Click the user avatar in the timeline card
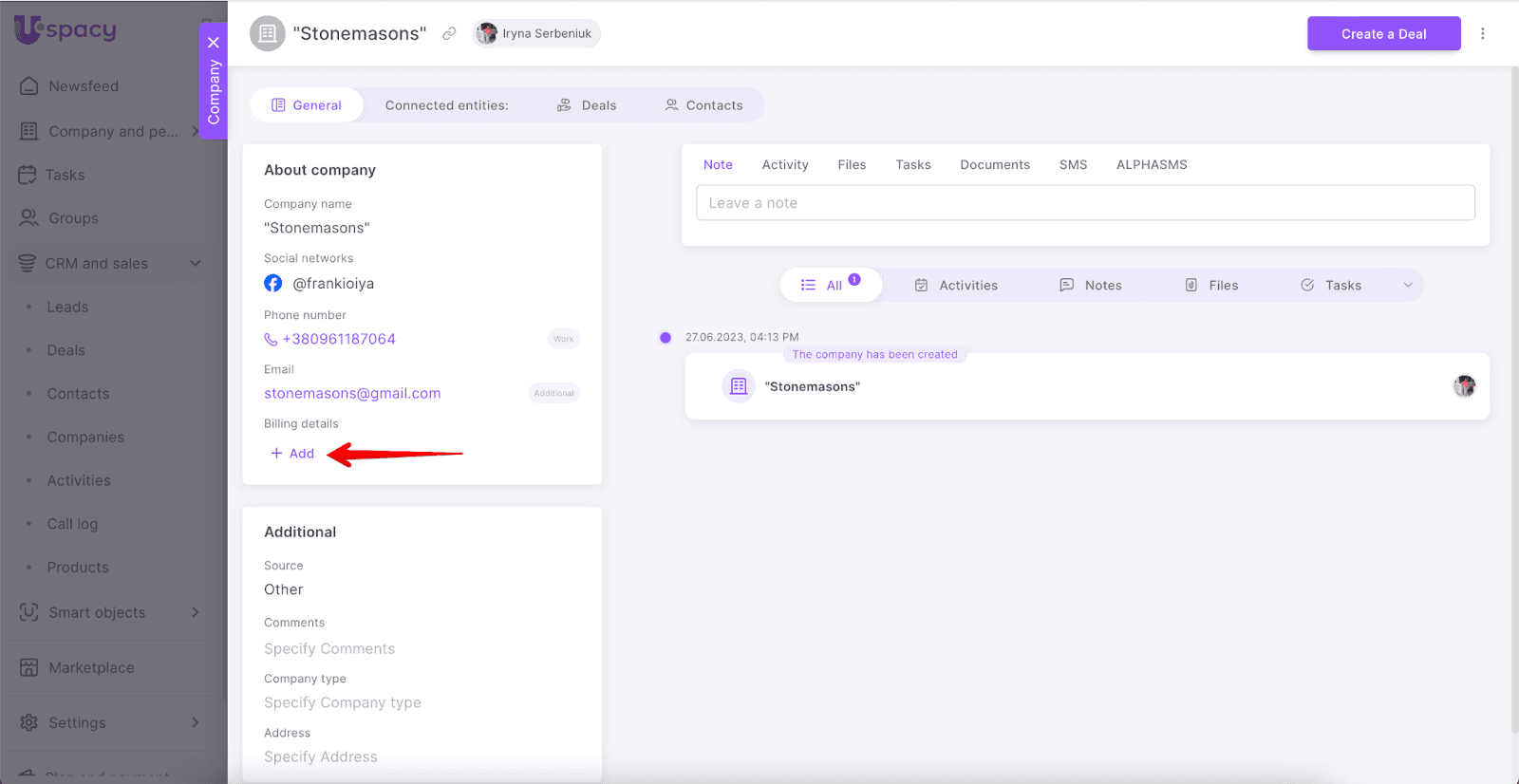The width and height of the screenshot is (1519, 784). (x=1464, y=386)
